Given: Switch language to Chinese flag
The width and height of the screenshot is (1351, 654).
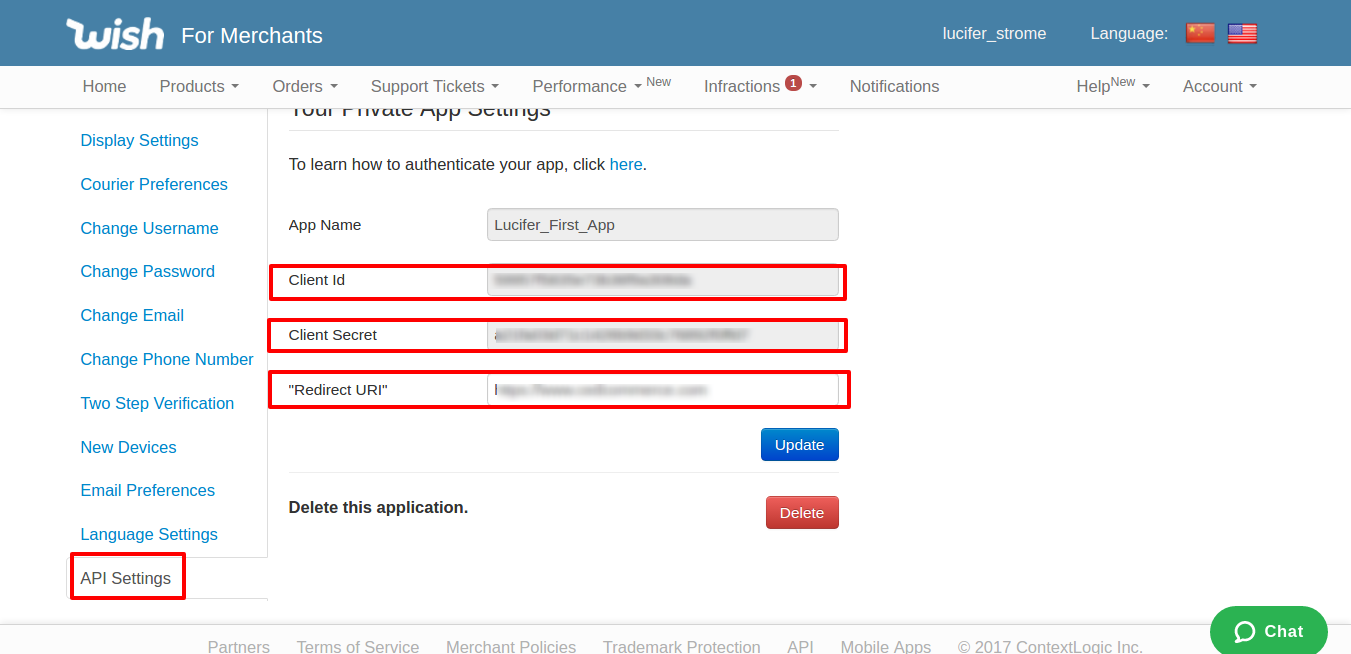Looking at the screenshot, I should pos(1200,33).
